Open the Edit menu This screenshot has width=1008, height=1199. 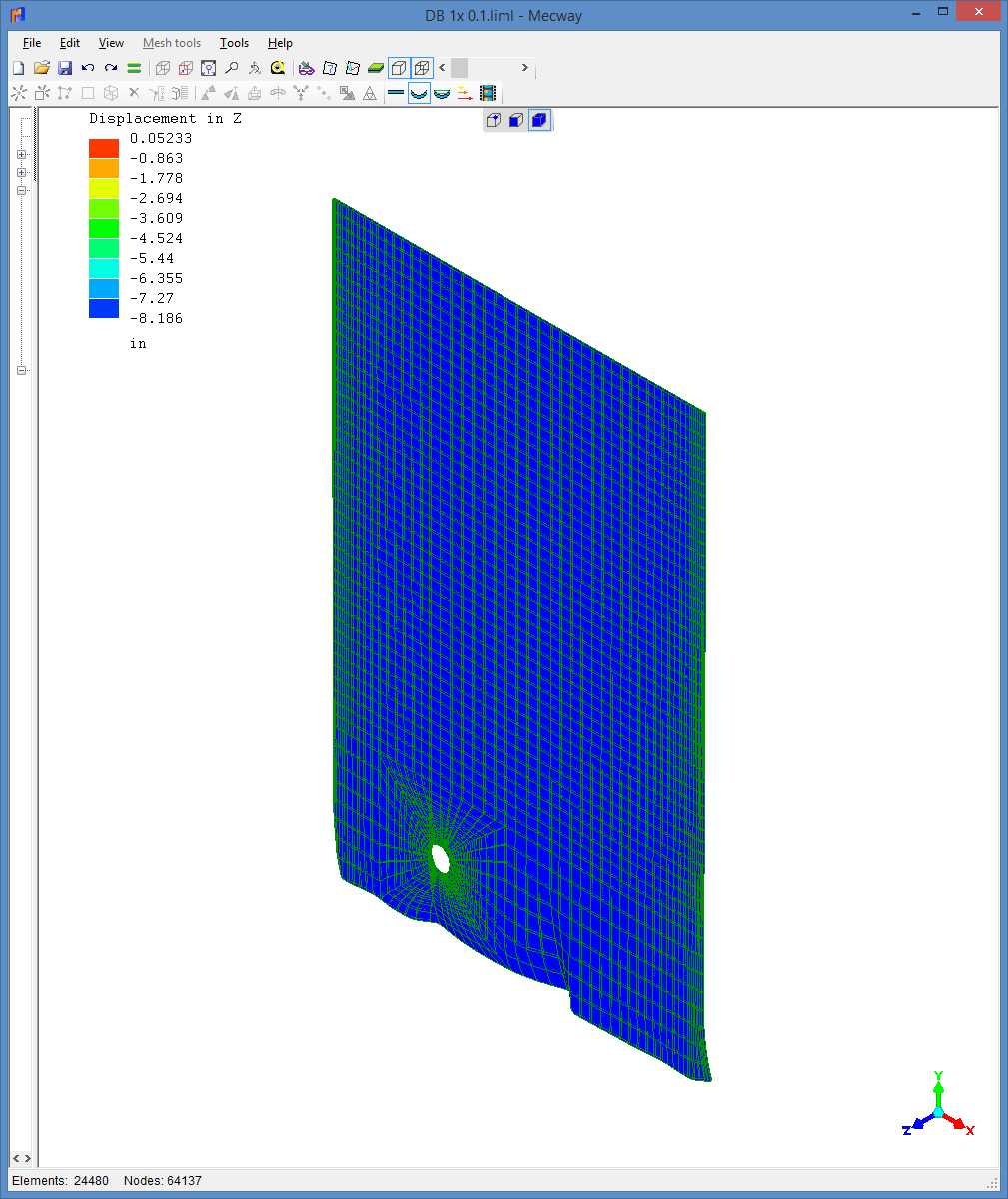(x=70, y=43)
